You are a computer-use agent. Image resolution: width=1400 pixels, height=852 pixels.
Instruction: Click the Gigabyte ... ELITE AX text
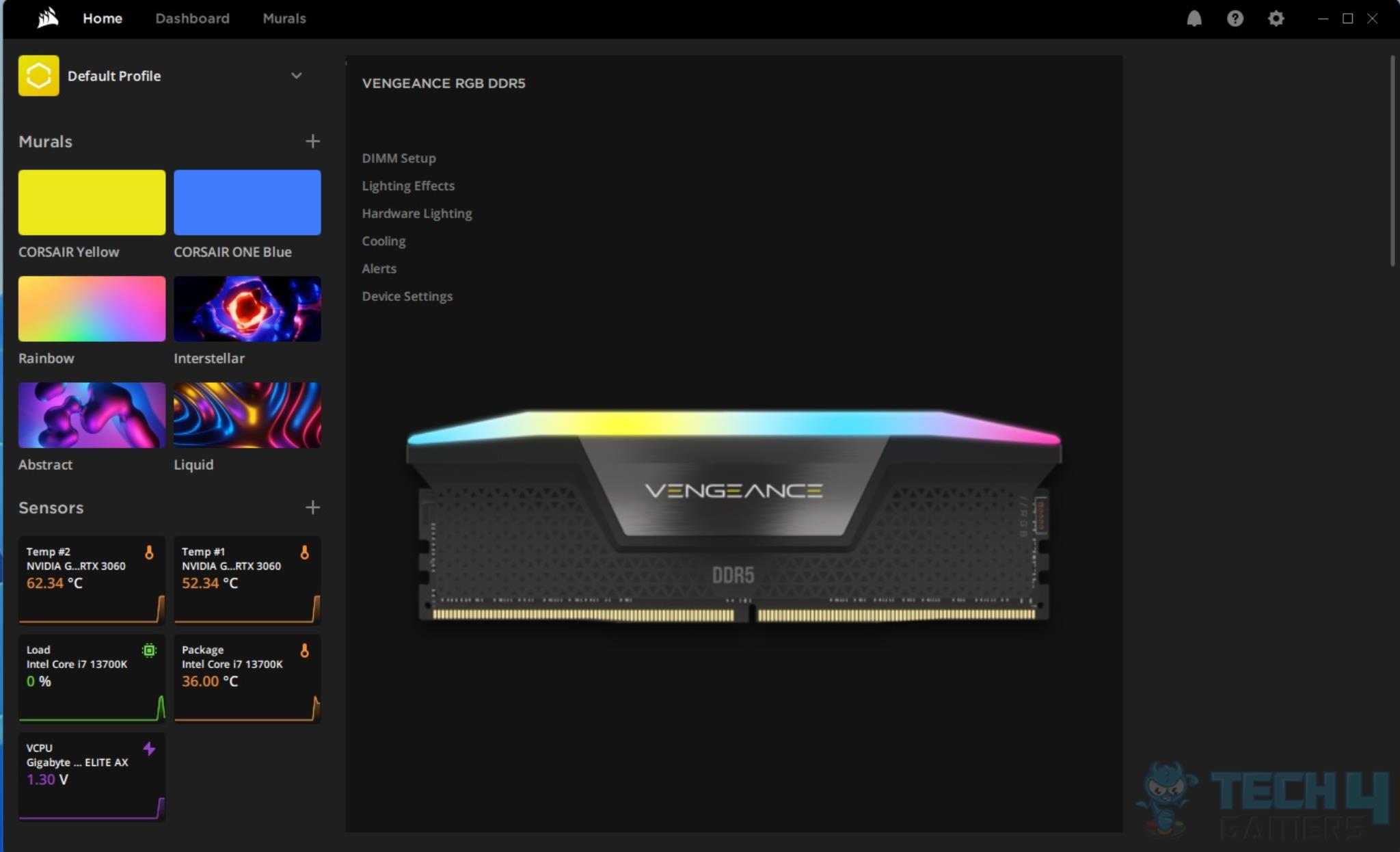click(x=77, y=762)
